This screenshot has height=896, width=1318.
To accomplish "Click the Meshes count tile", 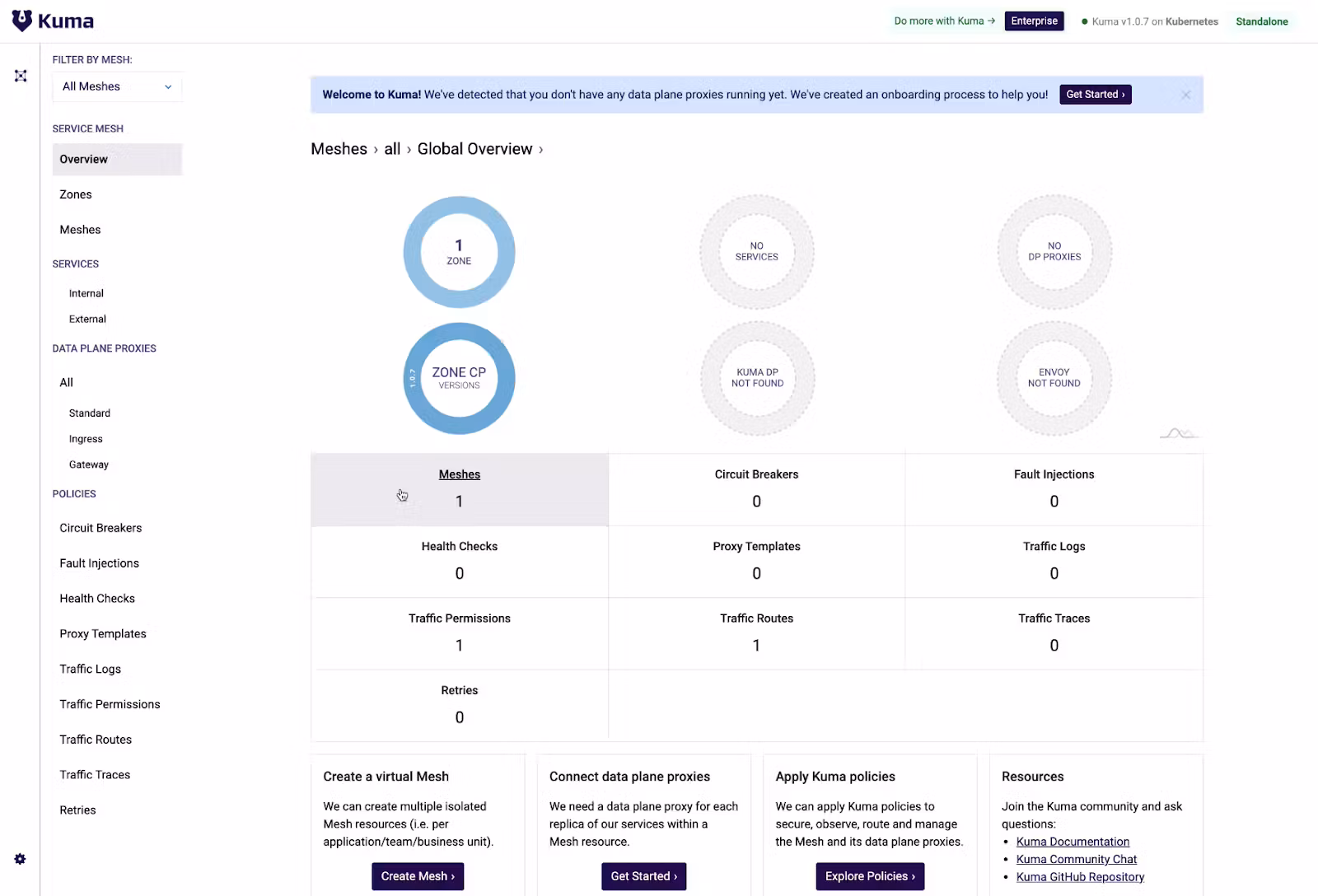I will coord(459,489).
